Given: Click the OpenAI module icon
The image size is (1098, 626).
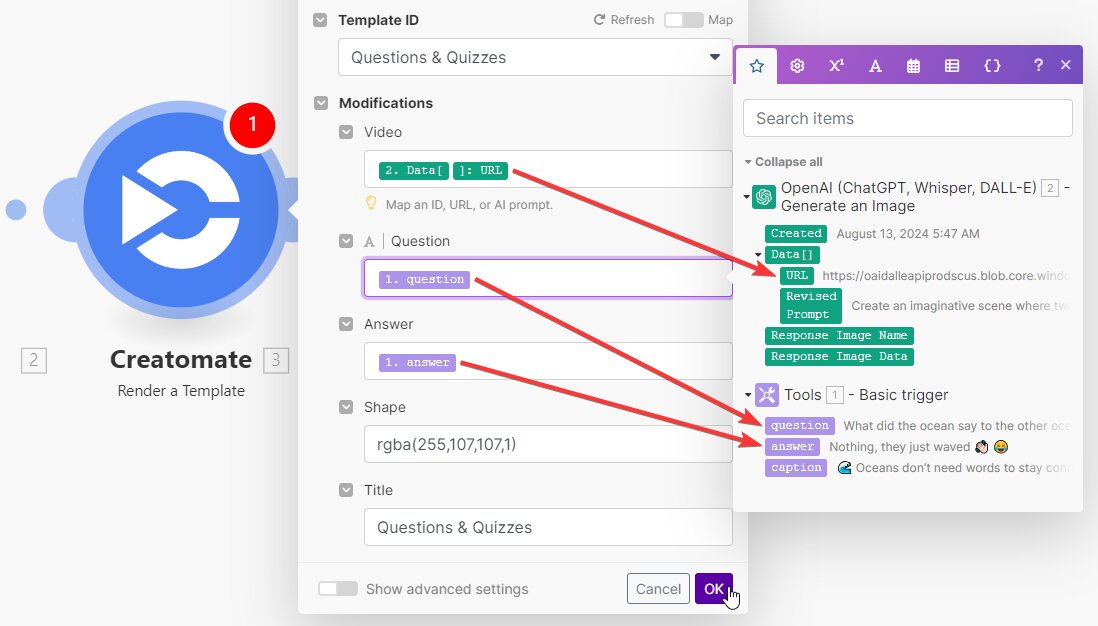Looking at the screenshot, I should pyautogui.click(x=762, y=197).
